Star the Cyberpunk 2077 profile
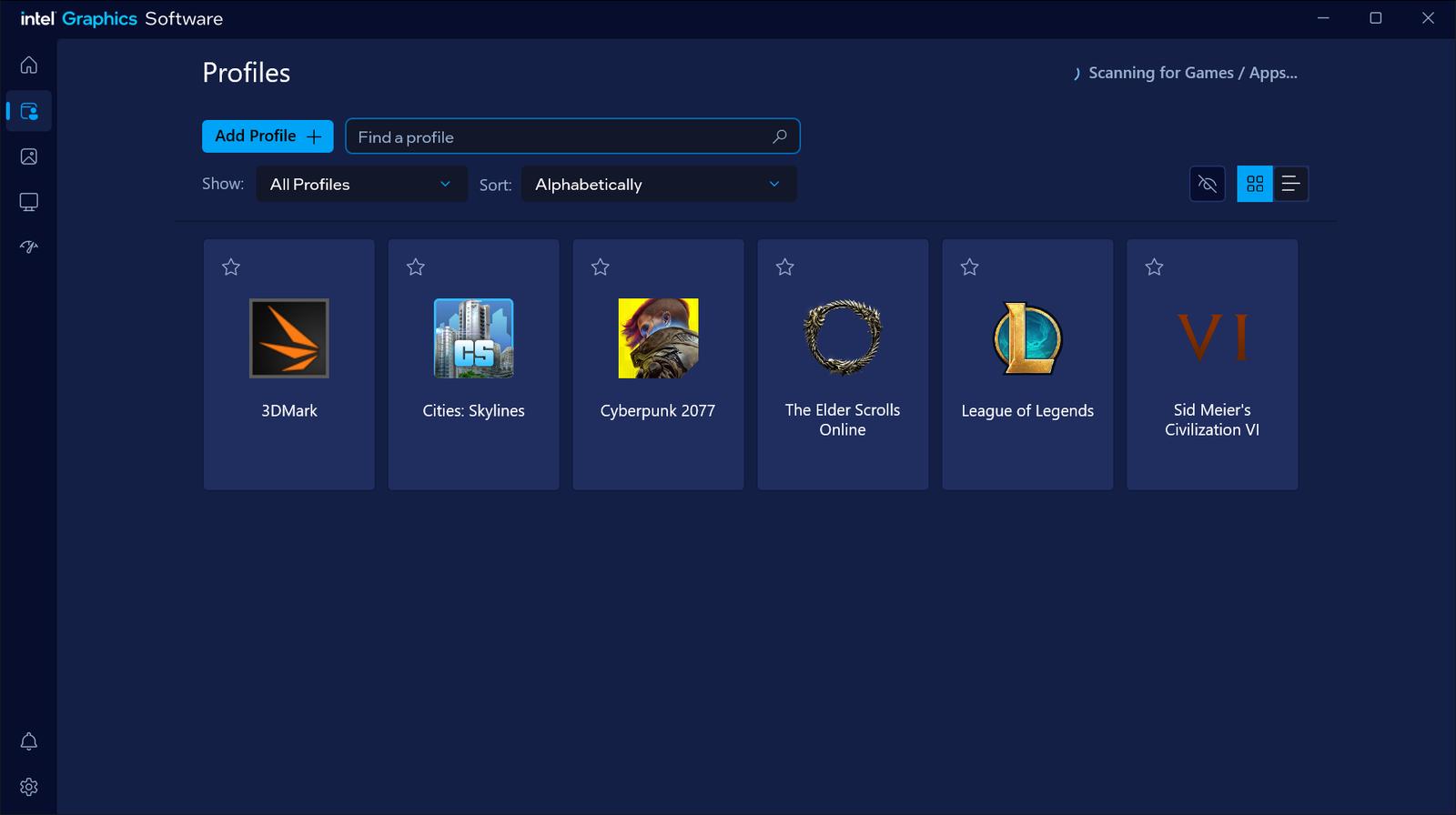Image resolution: width=1456 pixels, height=815 pixels. (601, 267)
